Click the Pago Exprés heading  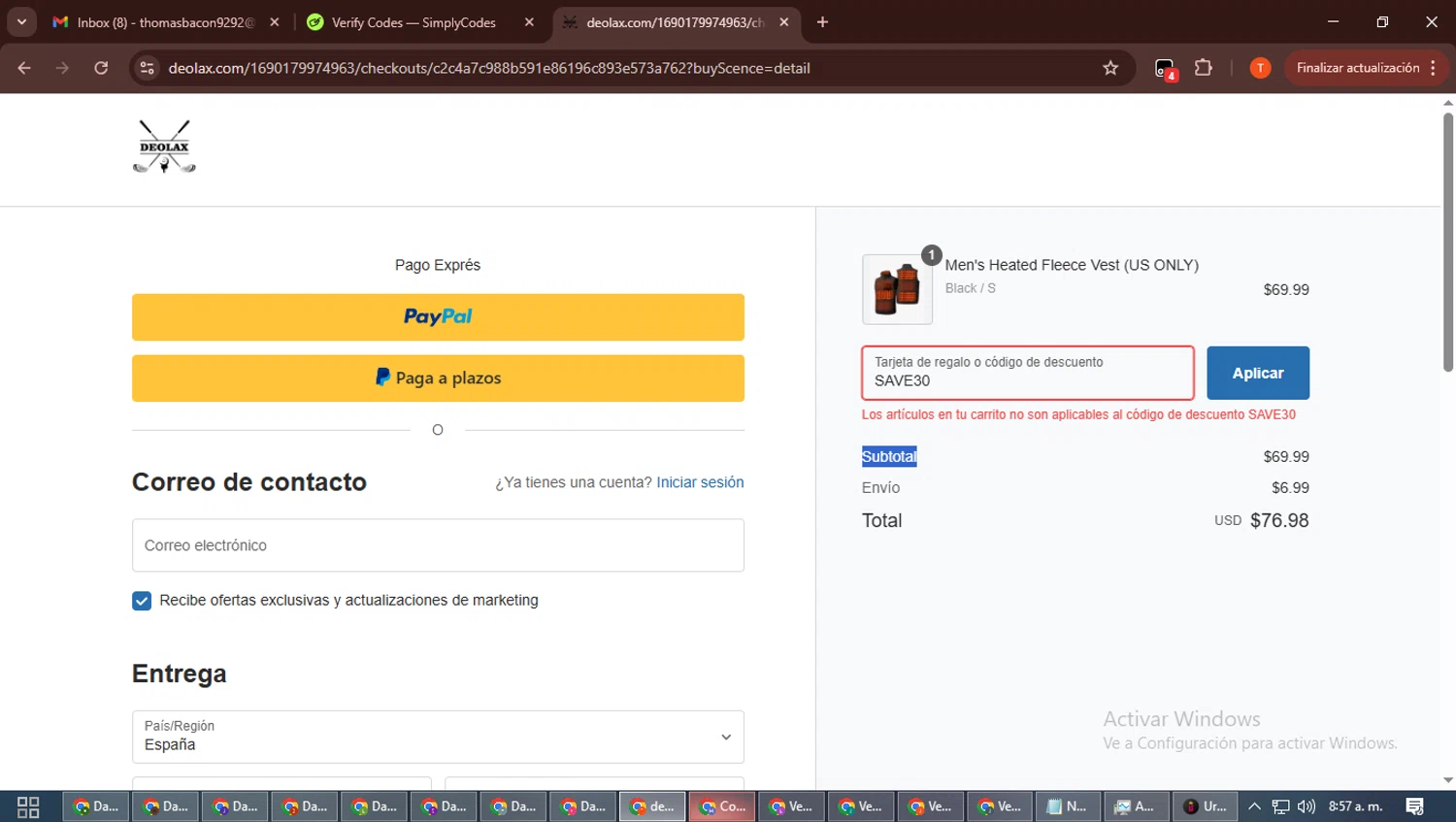(438, 265)
